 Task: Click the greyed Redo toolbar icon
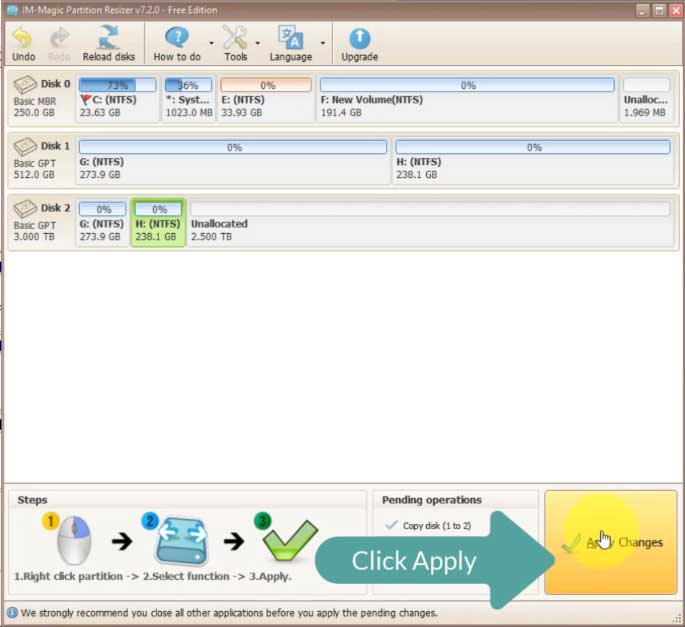click(59, 38)
